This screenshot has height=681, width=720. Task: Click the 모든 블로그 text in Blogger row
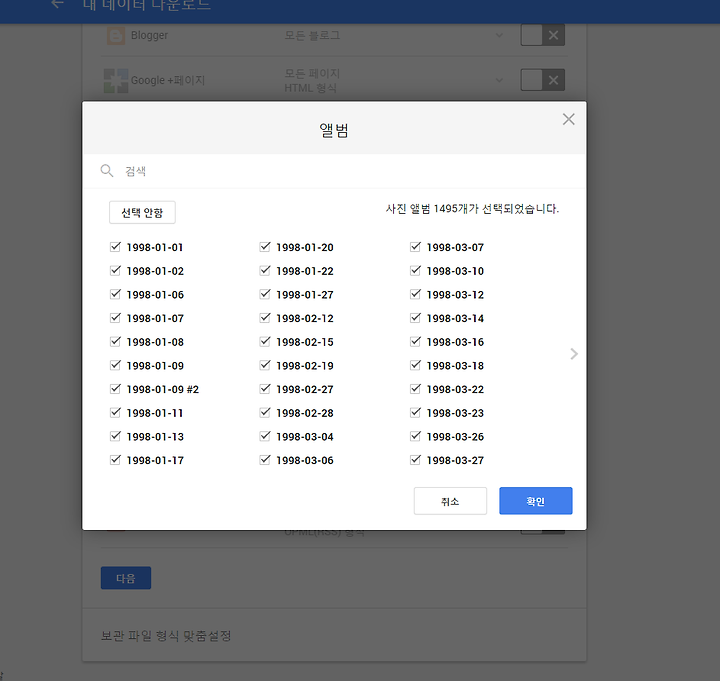coord(312,35)
